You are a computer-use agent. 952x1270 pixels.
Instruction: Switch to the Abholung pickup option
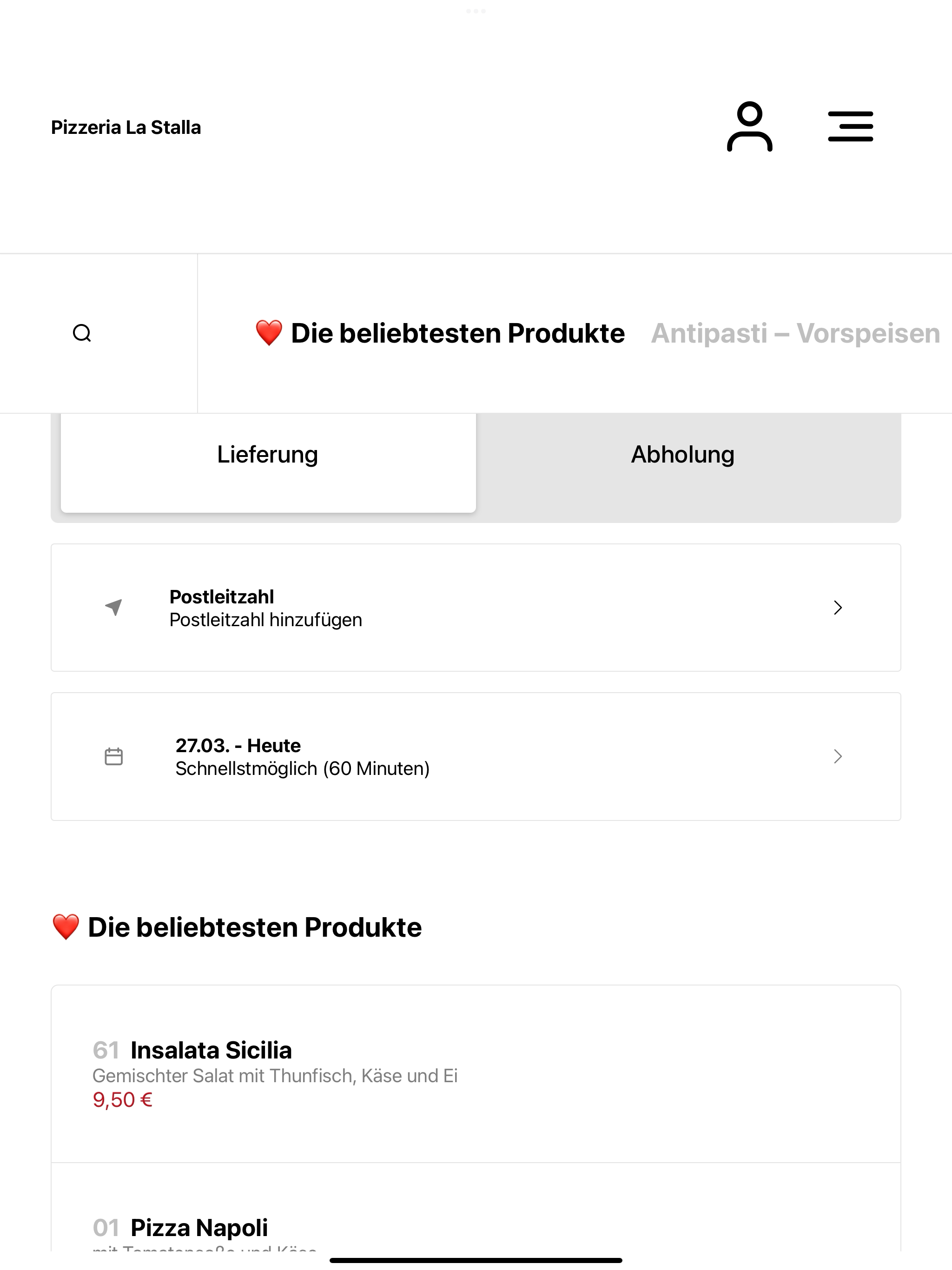pyautogui.click(x=683, y=455)
